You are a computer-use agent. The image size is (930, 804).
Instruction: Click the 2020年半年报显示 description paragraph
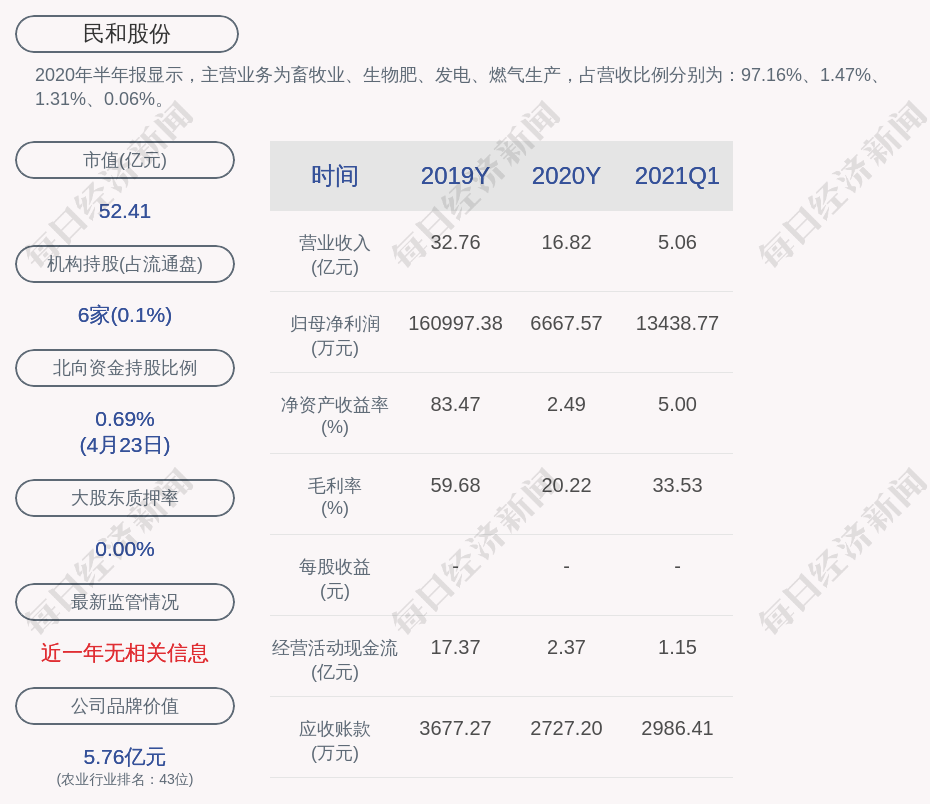[458, 87]
